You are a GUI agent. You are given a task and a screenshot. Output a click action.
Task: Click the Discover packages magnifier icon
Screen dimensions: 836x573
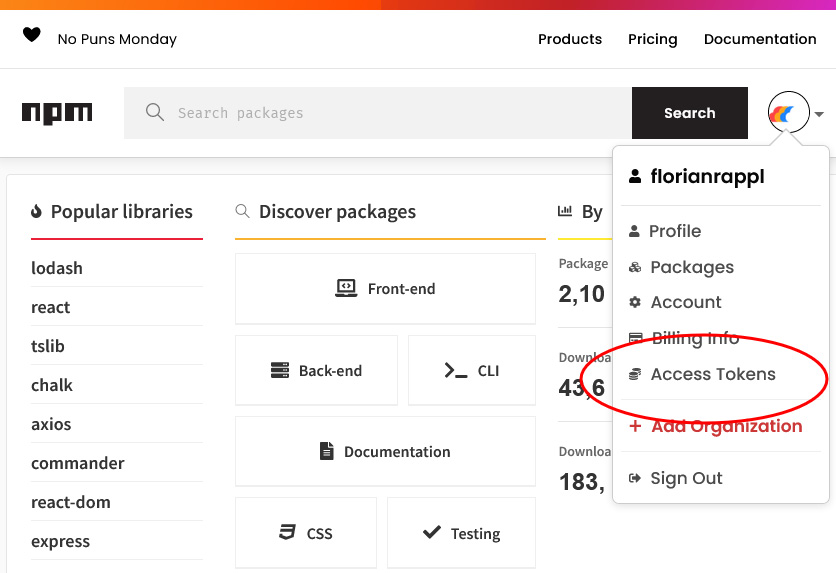click(x=243, y=211)
